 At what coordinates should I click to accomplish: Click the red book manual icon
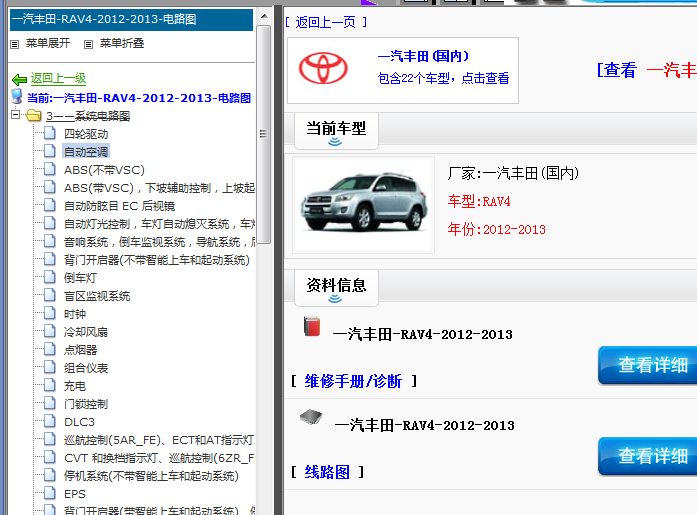312,326
